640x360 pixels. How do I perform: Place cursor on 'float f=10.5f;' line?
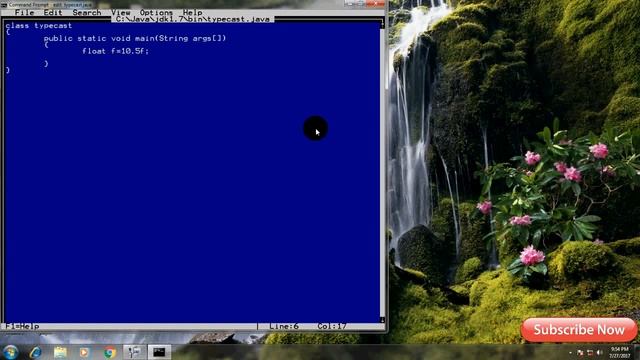[116, 51]
